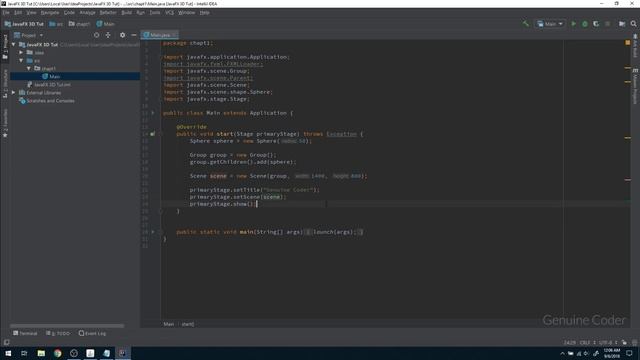Click chapt1 breadcrumb in navigation bar
Viewport: 640px width, 360px height.
[80, 24]
